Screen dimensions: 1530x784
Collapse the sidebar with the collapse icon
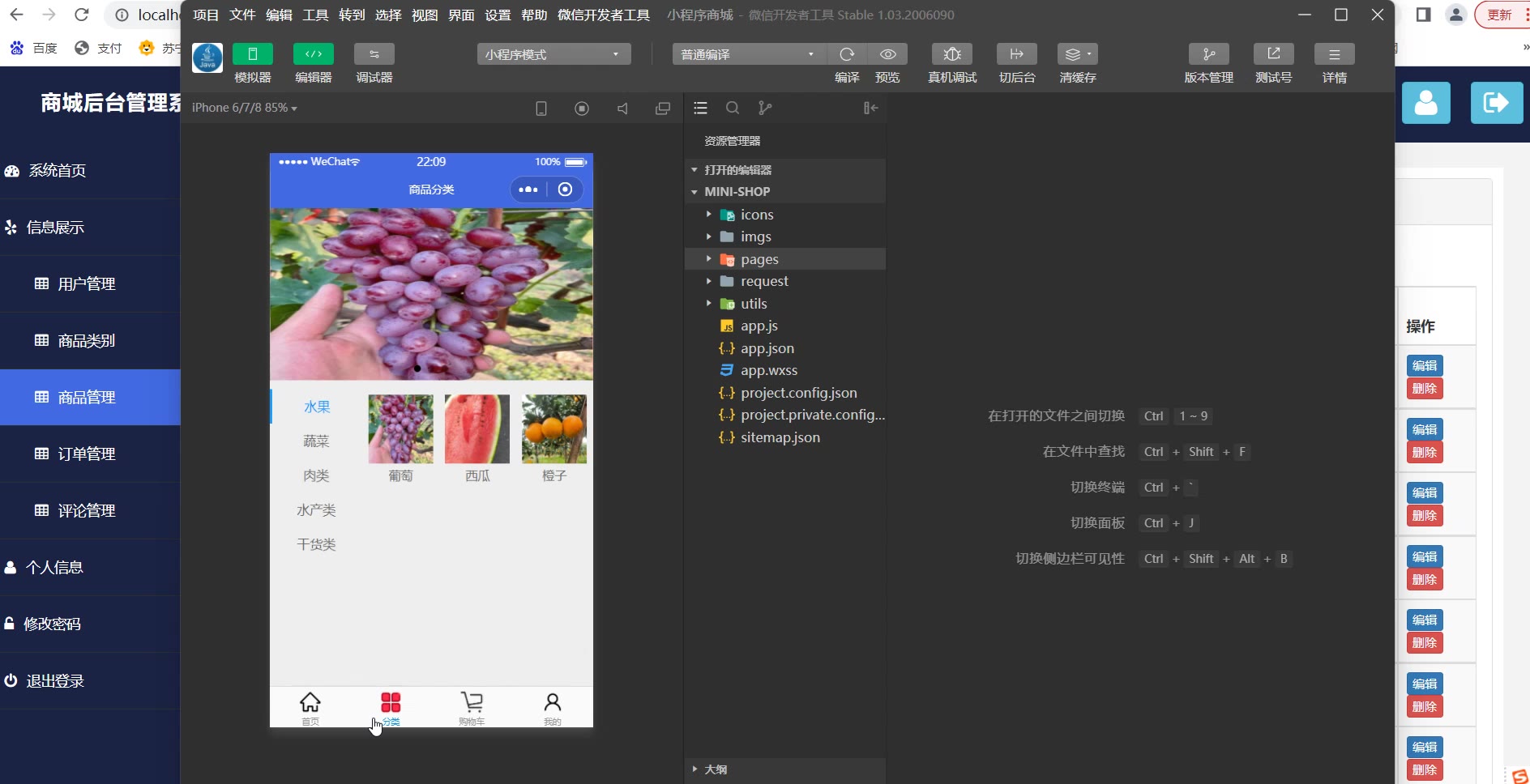pyautogui.click(x=870, y=108)
